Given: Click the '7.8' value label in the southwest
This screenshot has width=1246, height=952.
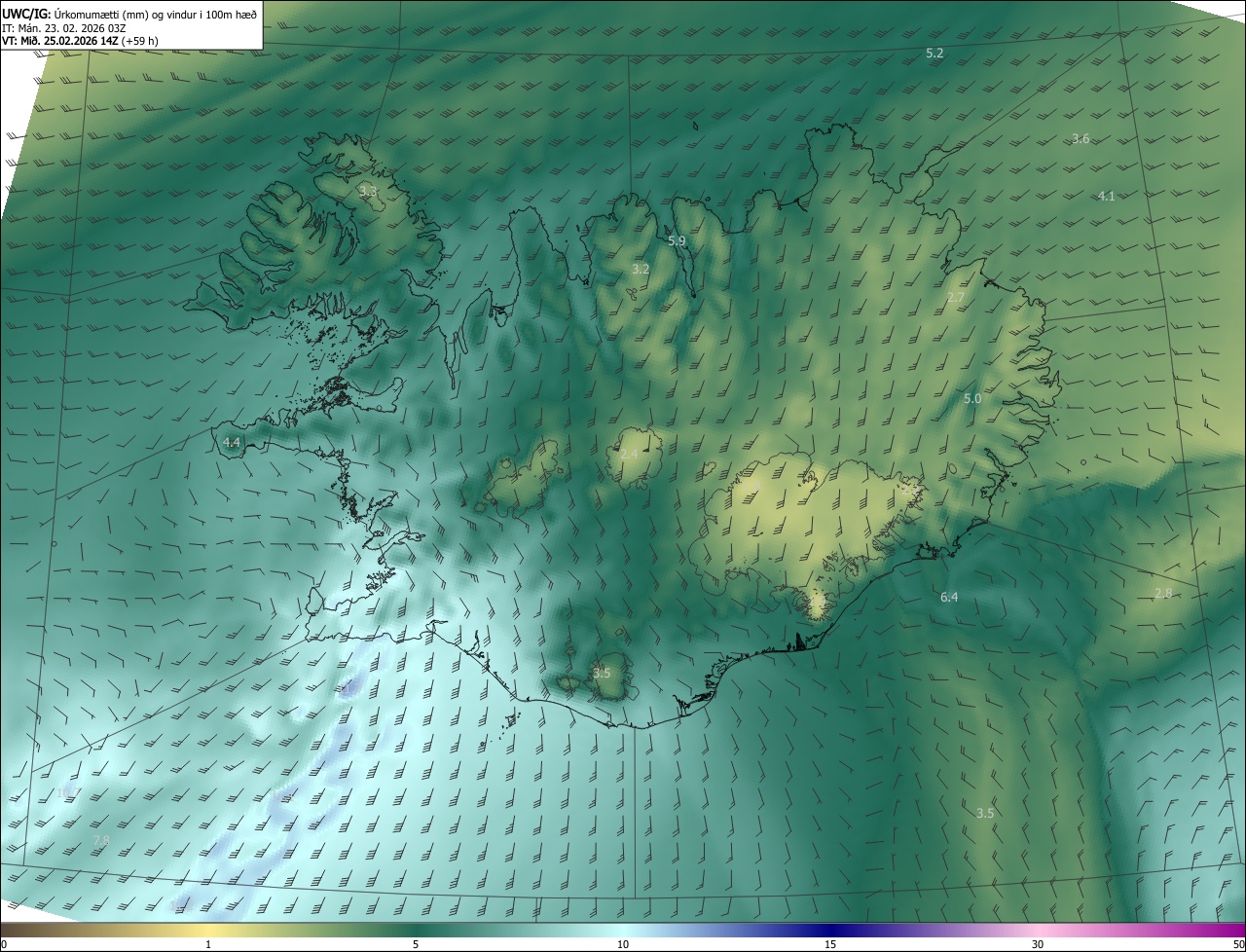Looking at the screenshot, I should 101,840.
